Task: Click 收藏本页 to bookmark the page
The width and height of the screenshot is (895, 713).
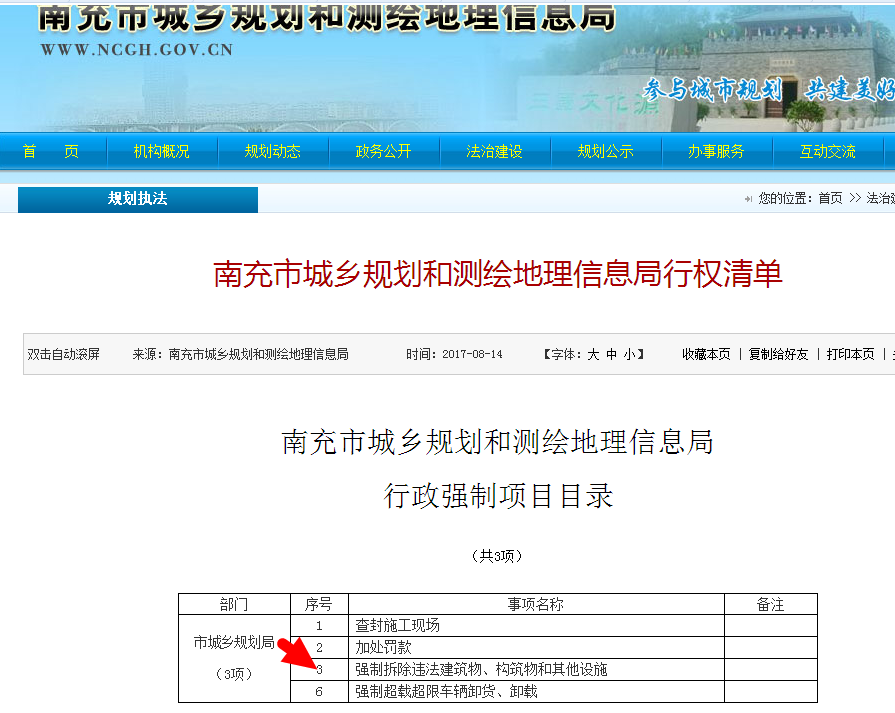Action: pos(706,355)
